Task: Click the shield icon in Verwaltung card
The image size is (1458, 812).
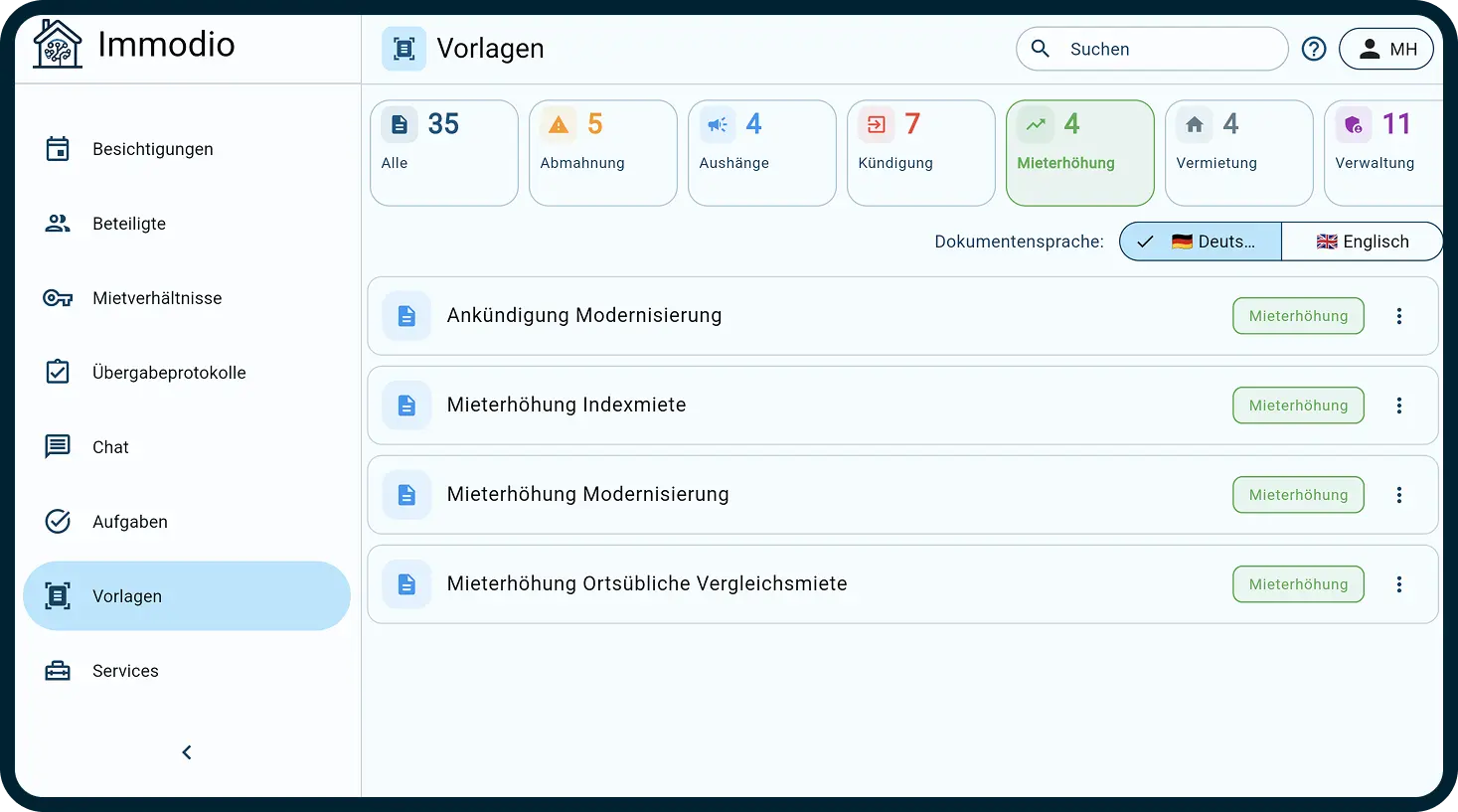Action: [x=1354, y=124]
